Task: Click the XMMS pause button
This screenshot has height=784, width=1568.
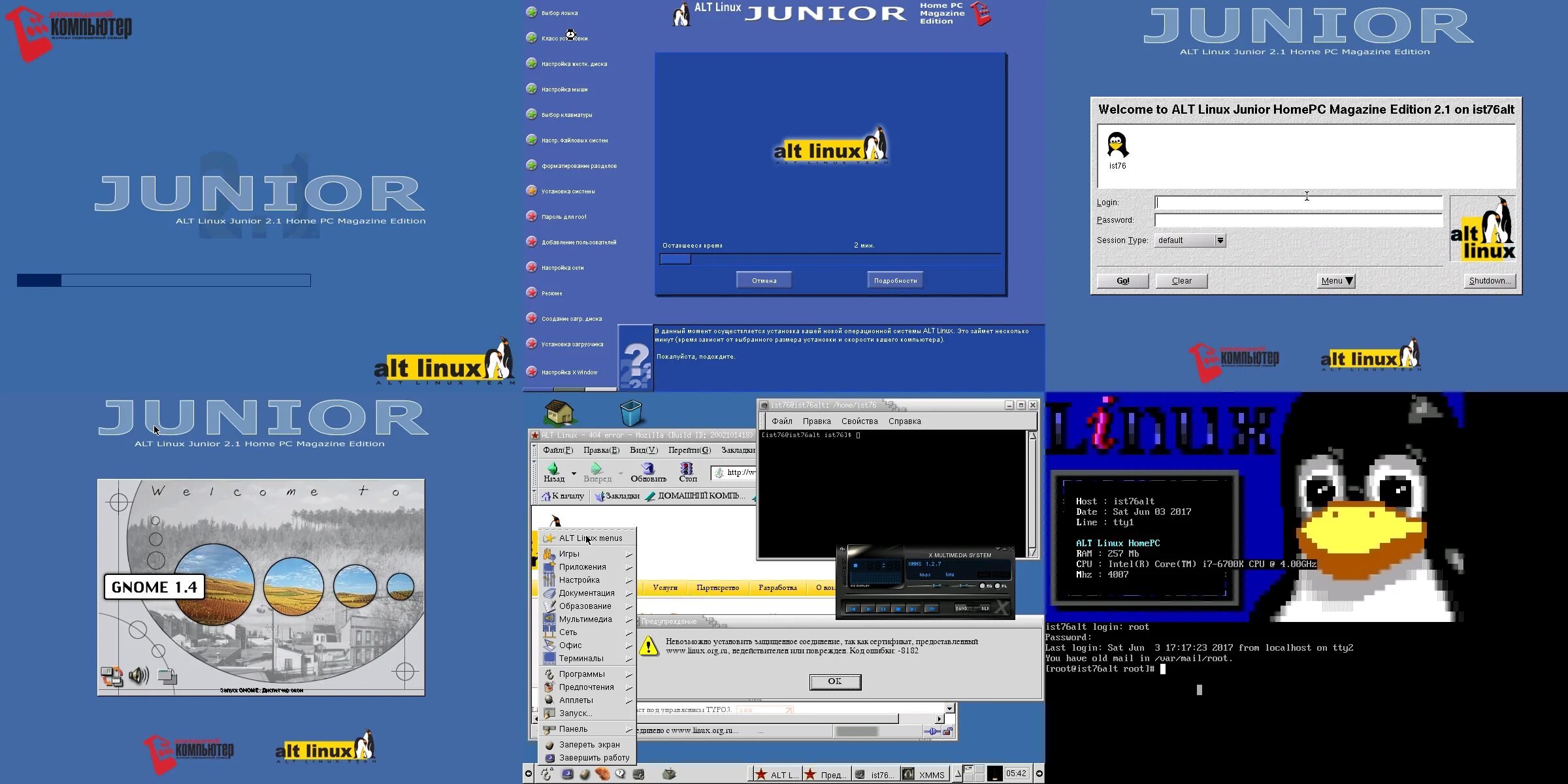Action: tap(883, 608)
